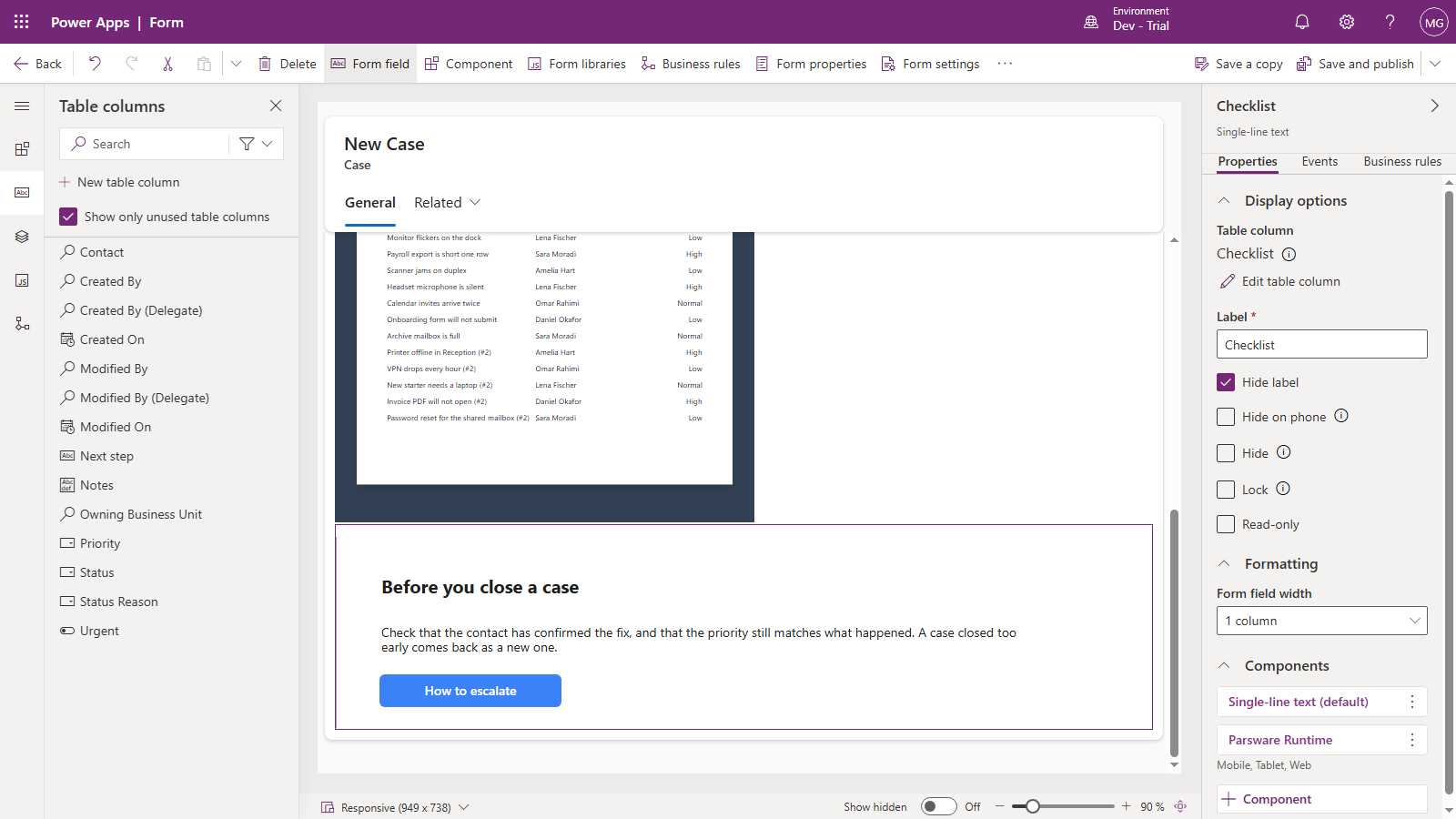Toggle the Show hidden switch
Image resolution: width=1456 pixels, height=819 pixels.
[x=938, y=806]
